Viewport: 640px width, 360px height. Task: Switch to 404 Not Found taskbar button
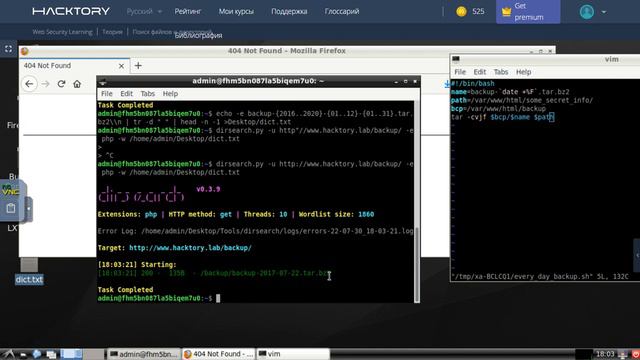tap(218, 354)
